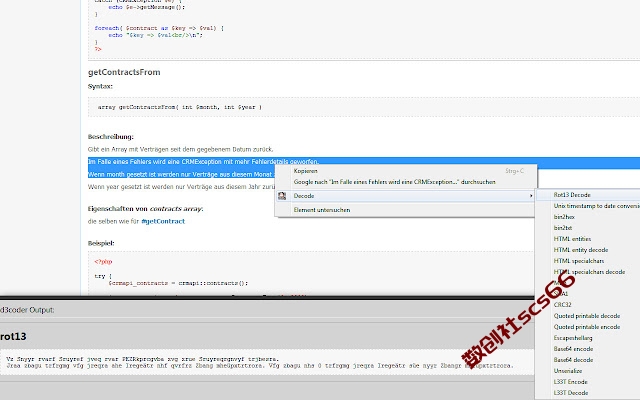Click the highlighted 'Im Falle eines Fehlers' line
640x400 pixels.
coord(203,162)
